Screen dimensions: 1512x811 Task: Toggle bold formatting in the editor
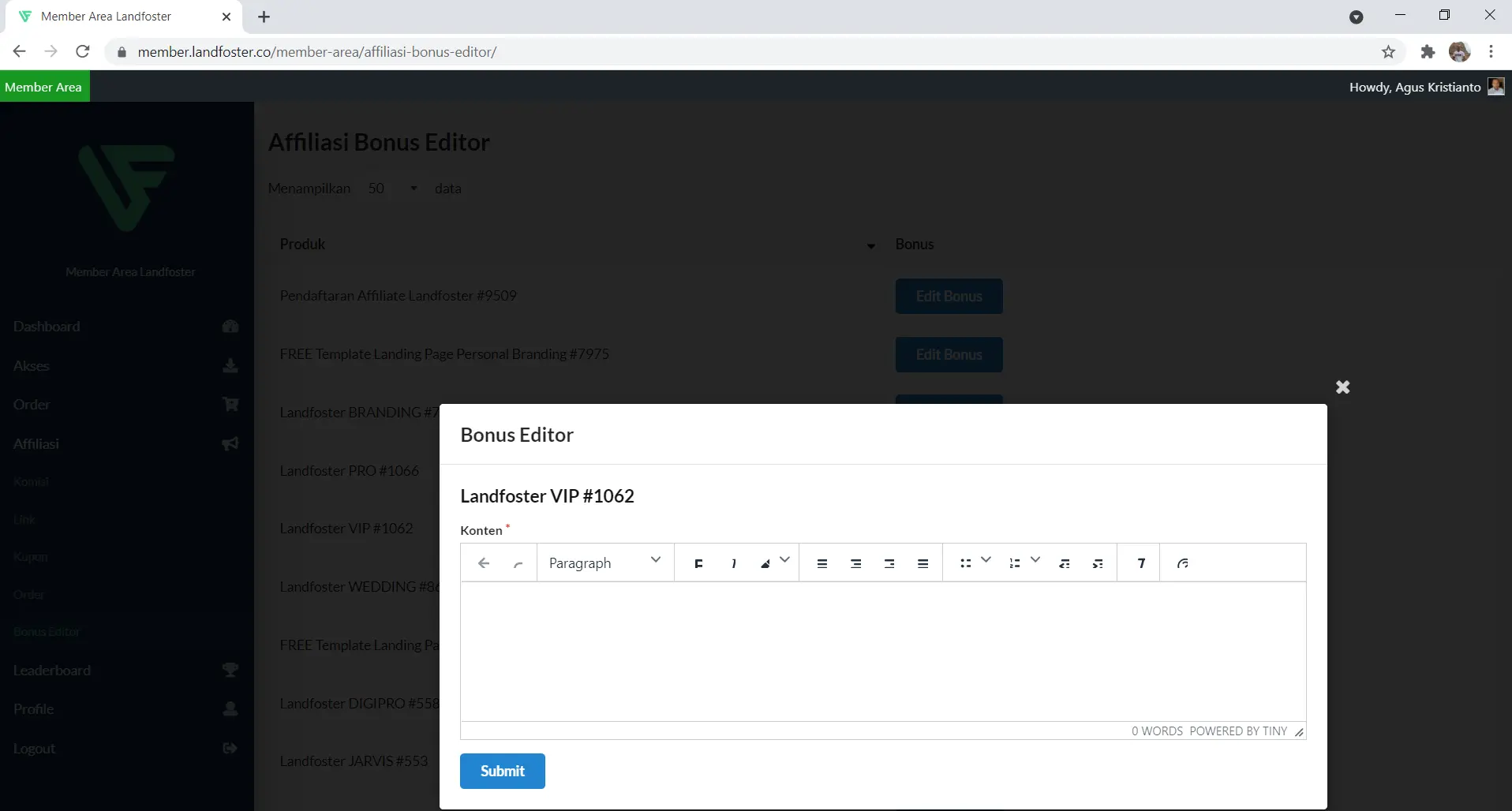click(698, 563)
